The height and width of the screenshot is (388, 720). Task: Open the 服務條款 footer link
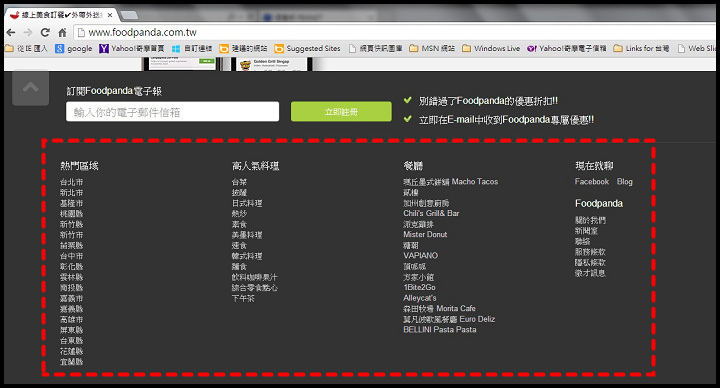(590, 252)
